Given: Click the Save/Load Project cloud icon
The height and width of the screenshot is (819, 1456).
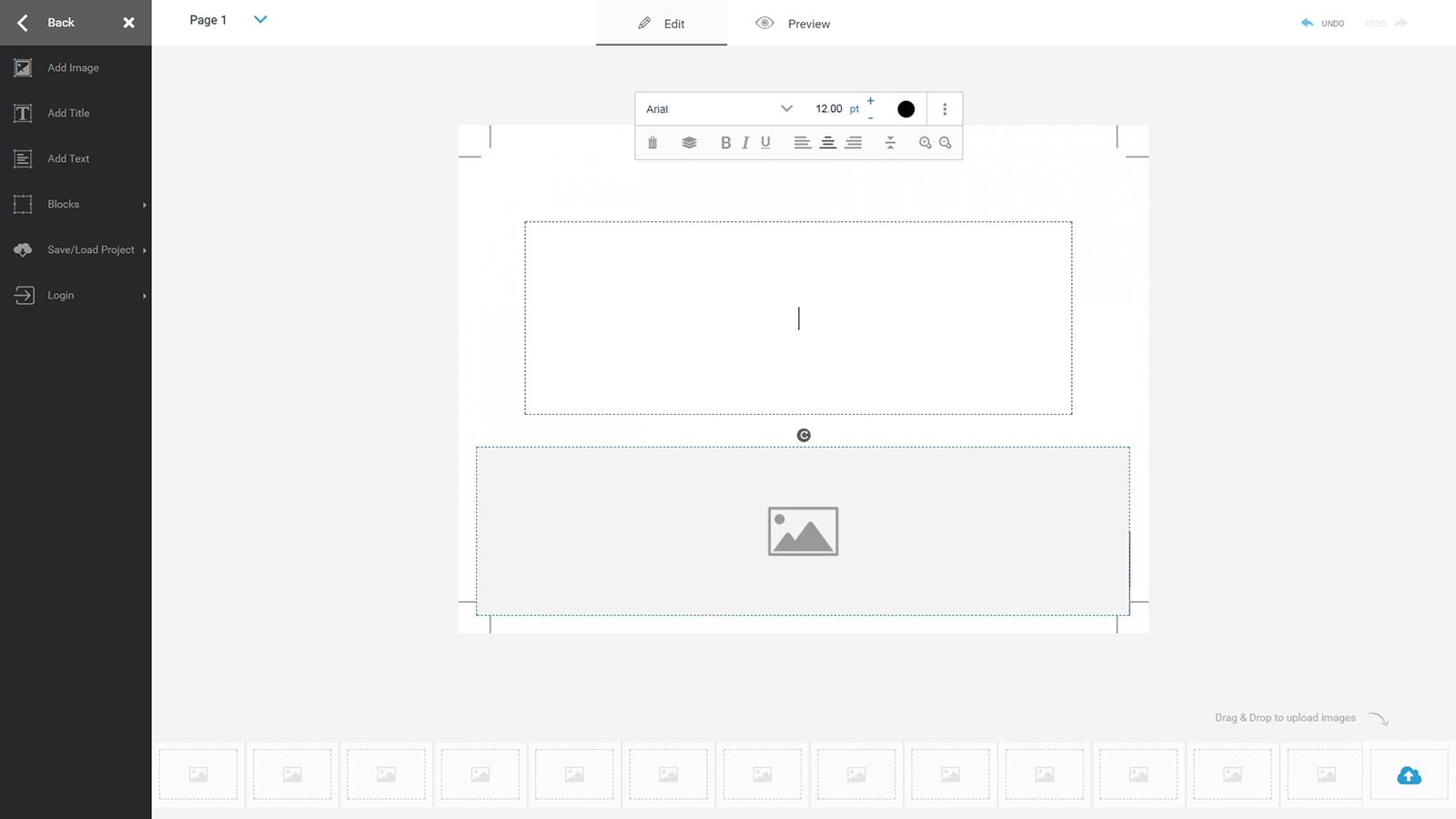Looking at the screenshot, I should [x=22, y=249].
